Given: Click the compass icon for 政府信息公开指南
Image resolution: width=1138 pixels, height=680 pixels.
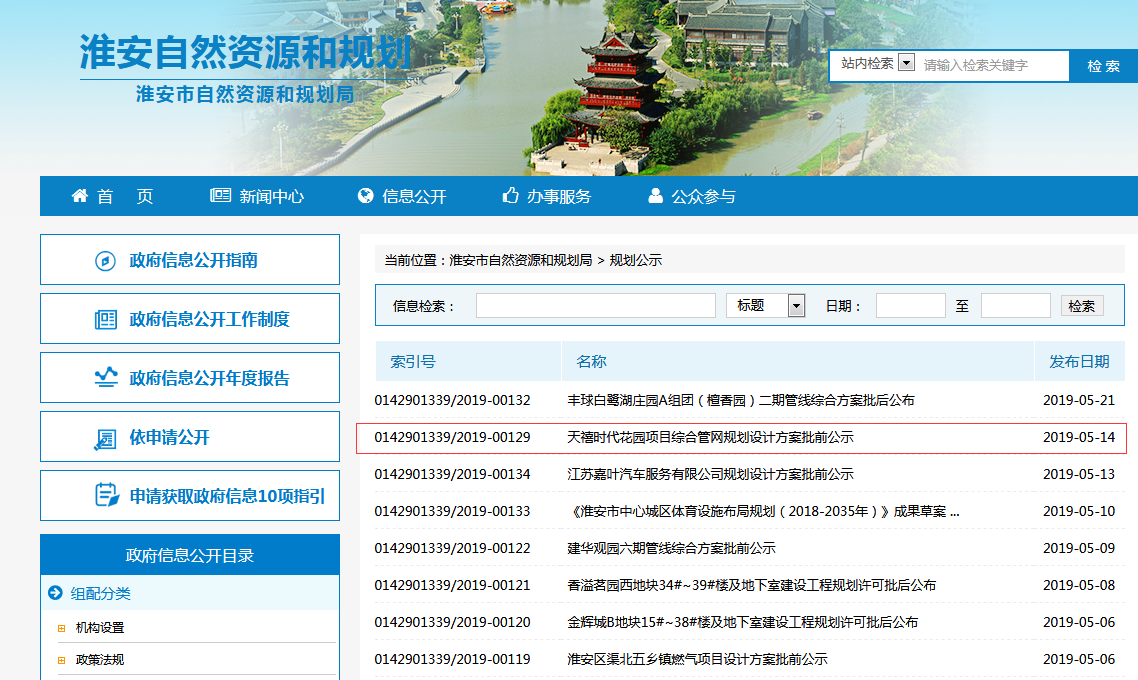Looking at the screenshot, I should [105, 261].
